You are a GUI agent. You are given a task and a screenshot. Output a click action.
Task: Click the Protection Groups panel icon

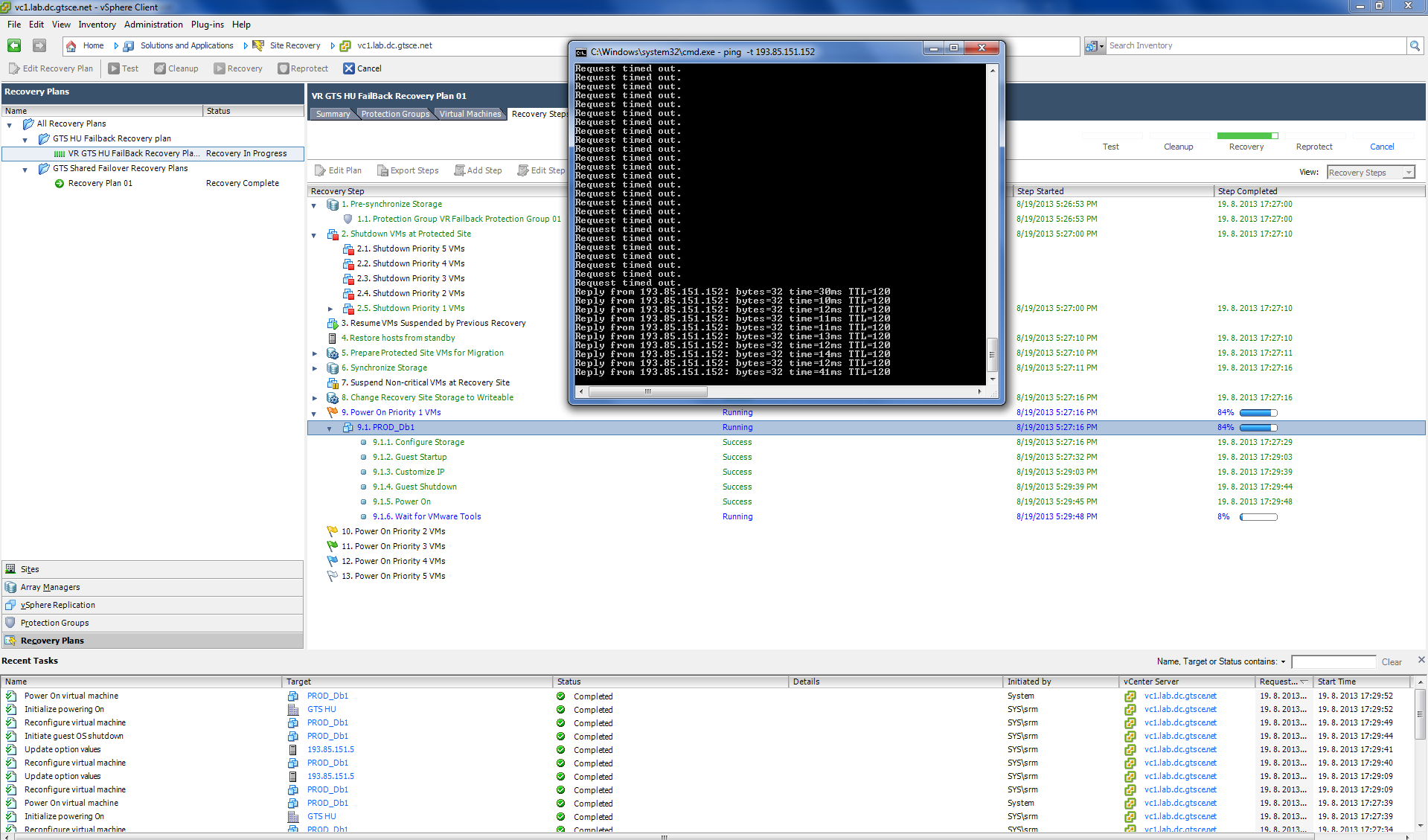[10, 623]
